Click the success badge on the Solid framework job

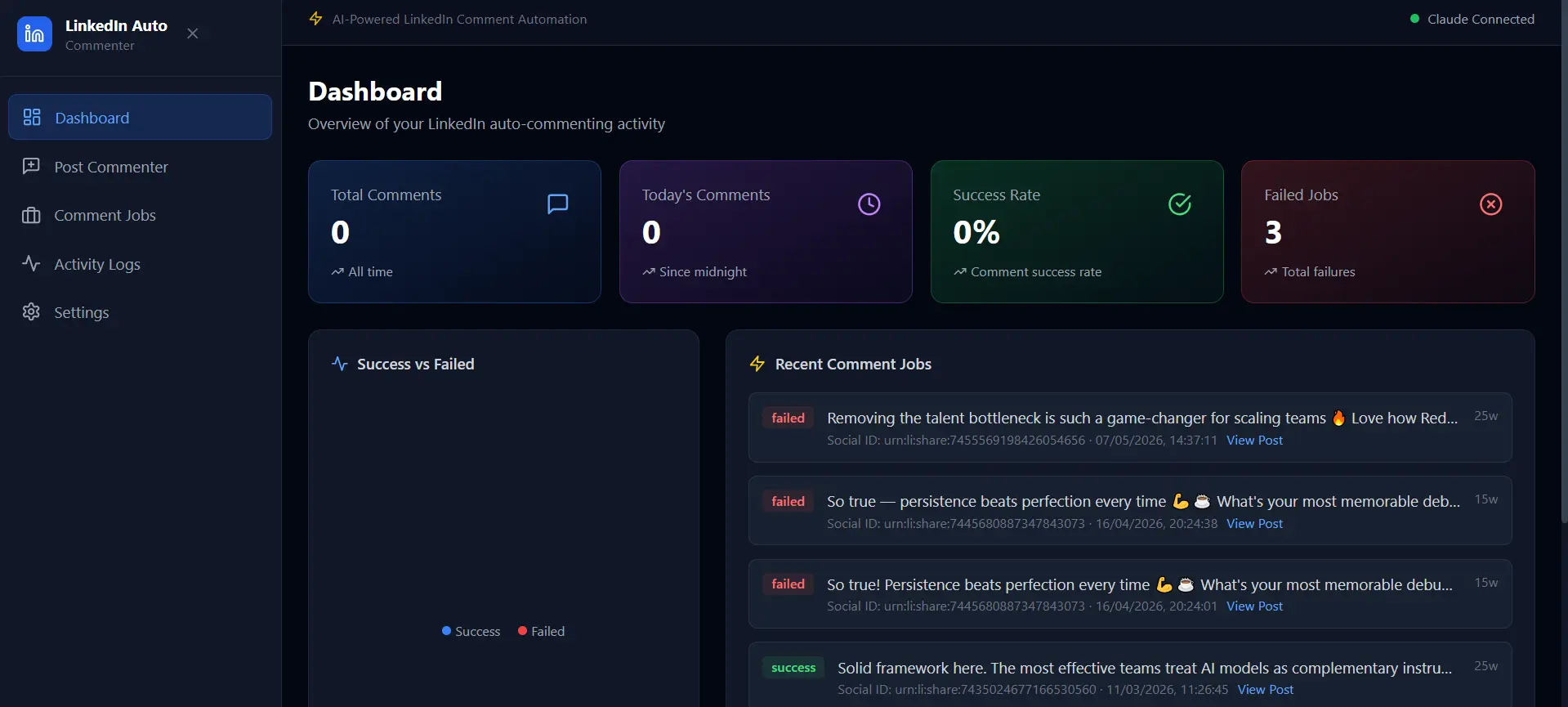coord(793,668)
